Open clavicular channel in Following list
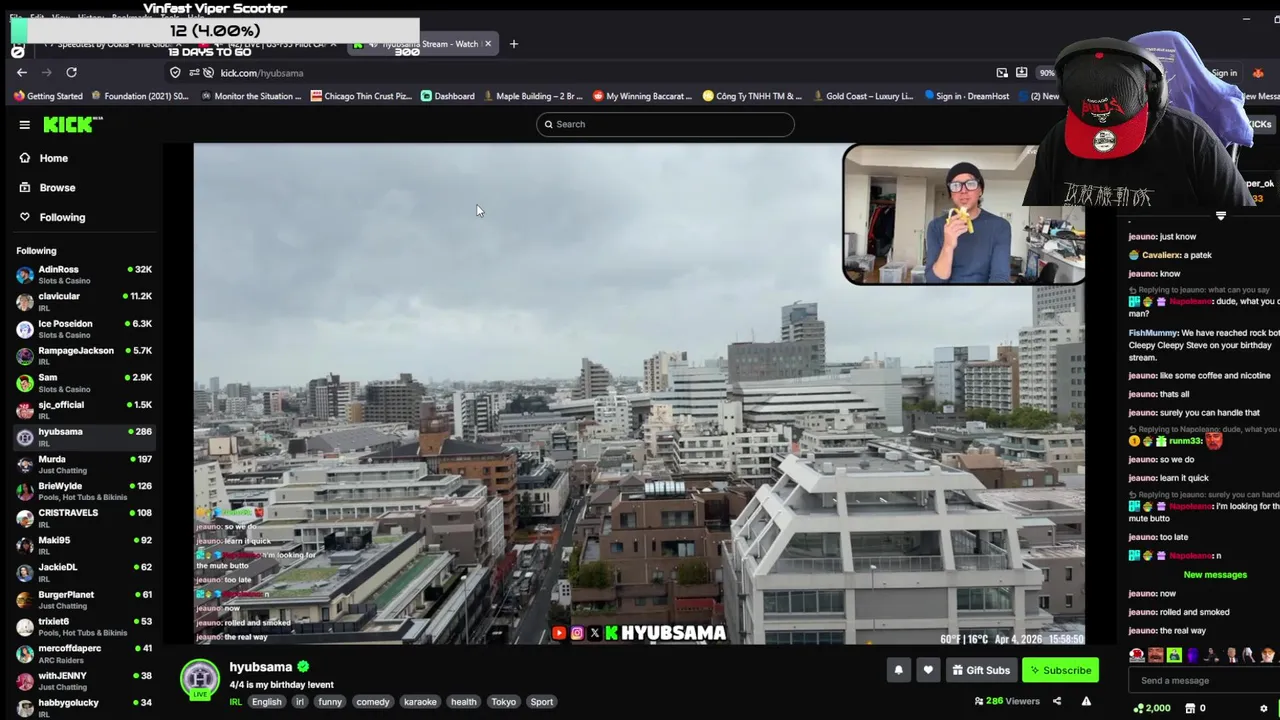The height and width of the screenshot is (720, 1280). click(84, 301)
